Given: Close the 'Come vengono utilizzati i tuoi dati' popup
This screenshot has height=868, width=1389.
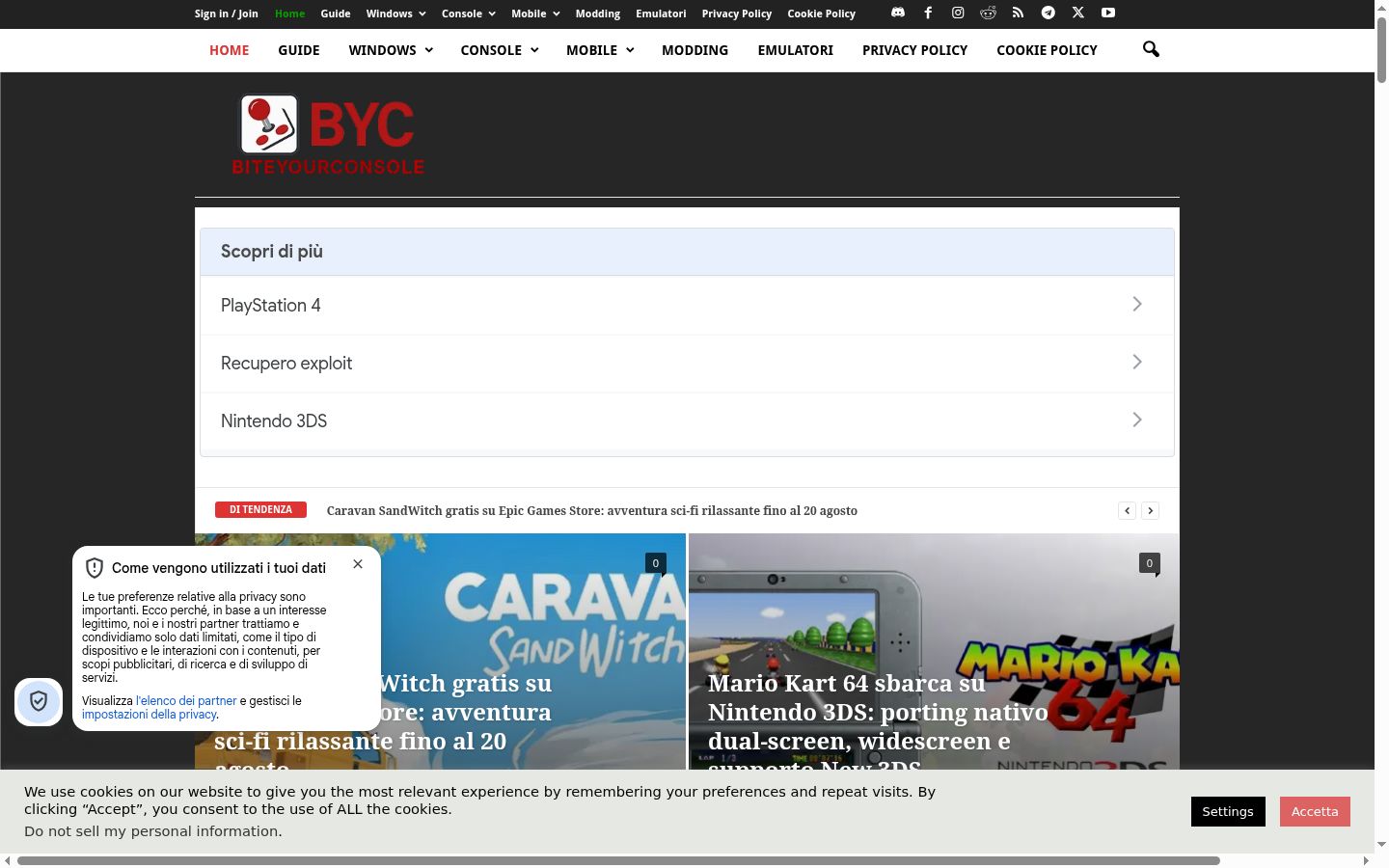Looking at the screenshot, I should [358, 564].
